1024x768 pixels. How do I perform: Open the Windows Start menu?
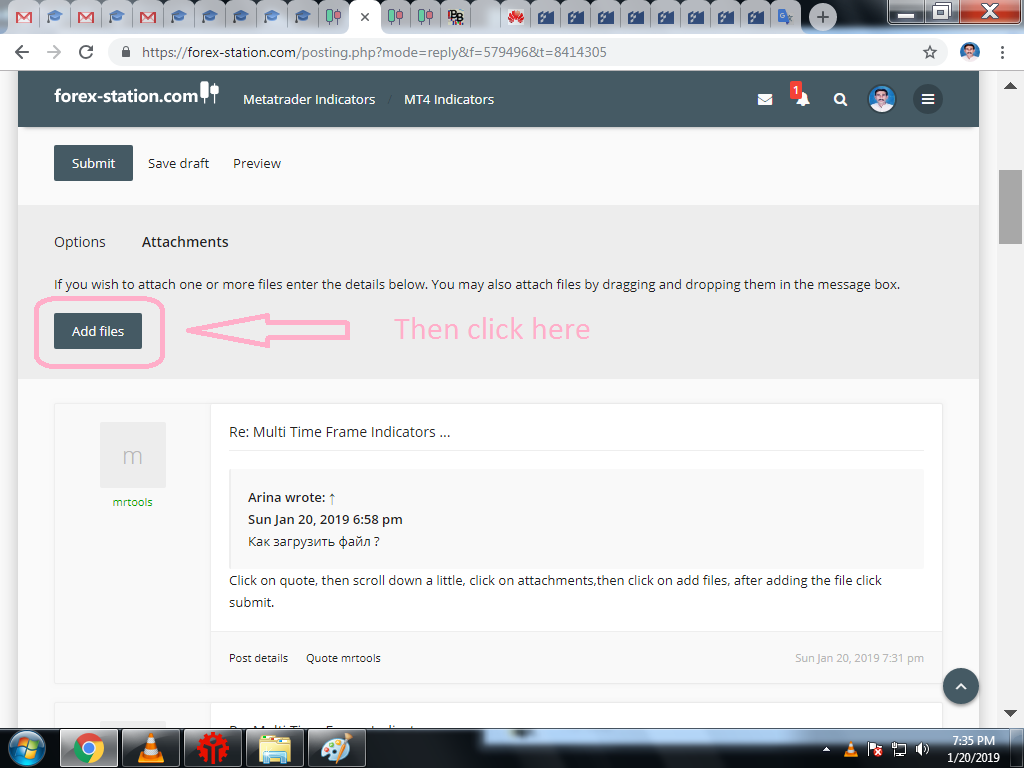pos(27,749)
